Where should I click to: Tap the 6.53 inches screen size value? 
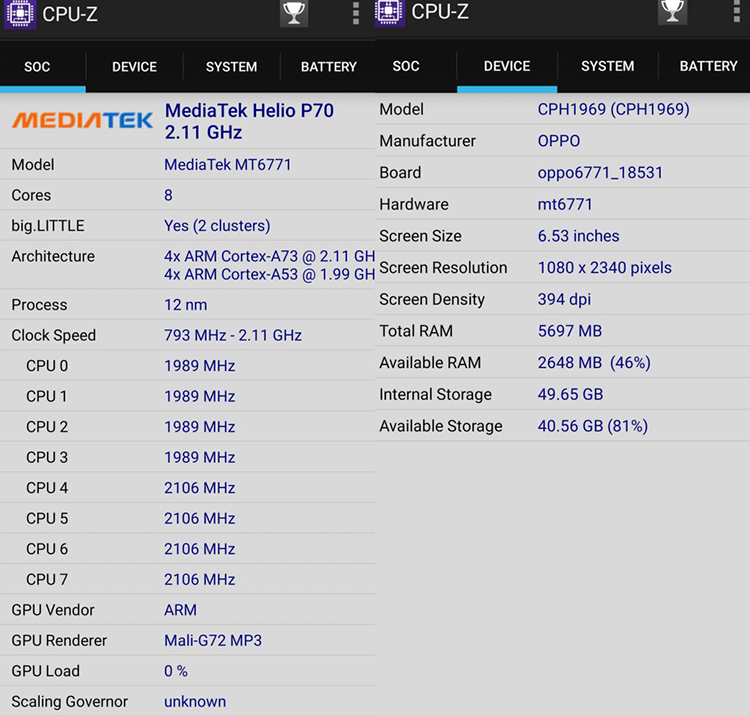[578, 236]
